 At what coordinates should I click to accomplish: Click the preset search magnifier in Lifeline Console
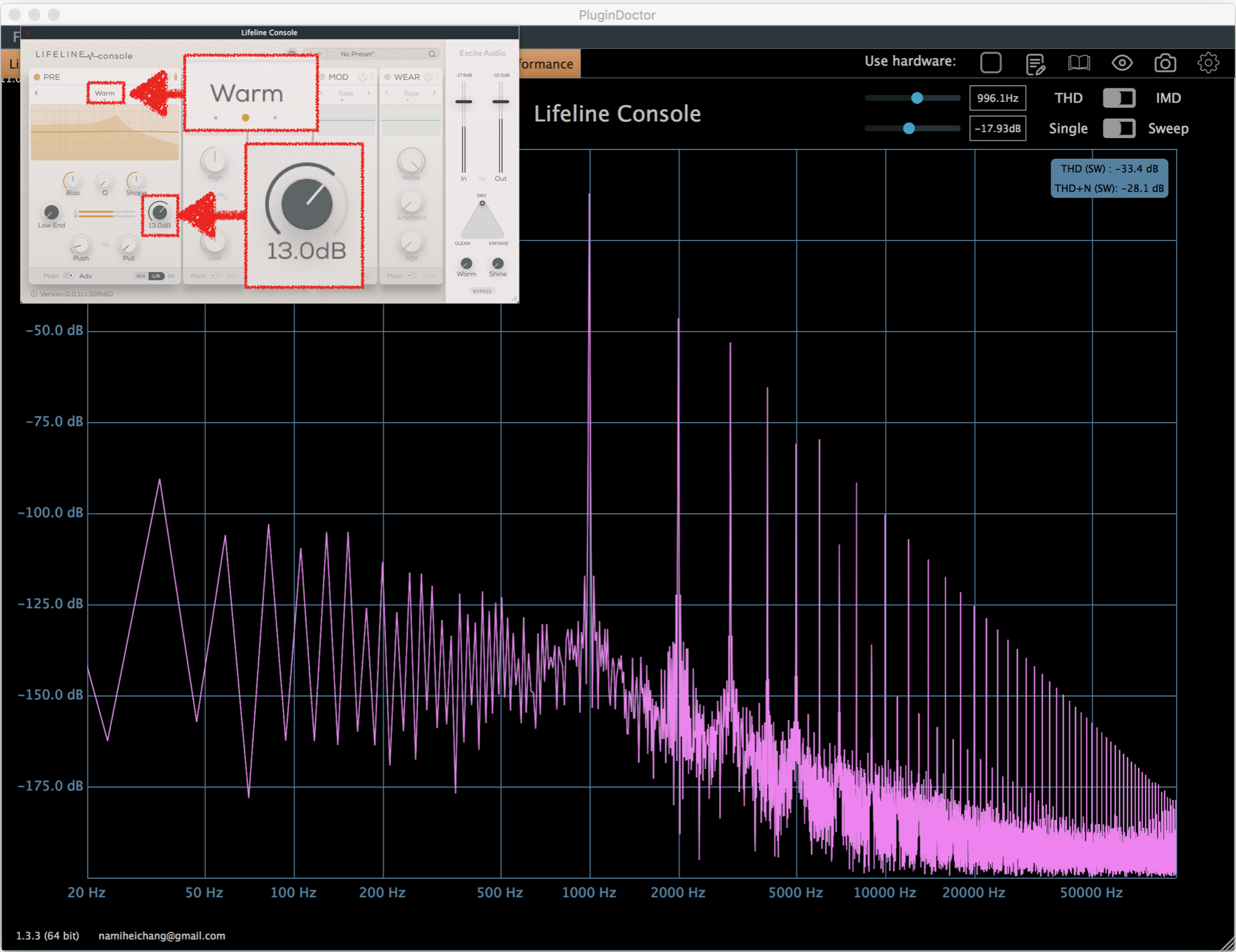pyautogui.click(x=432, y=54)
